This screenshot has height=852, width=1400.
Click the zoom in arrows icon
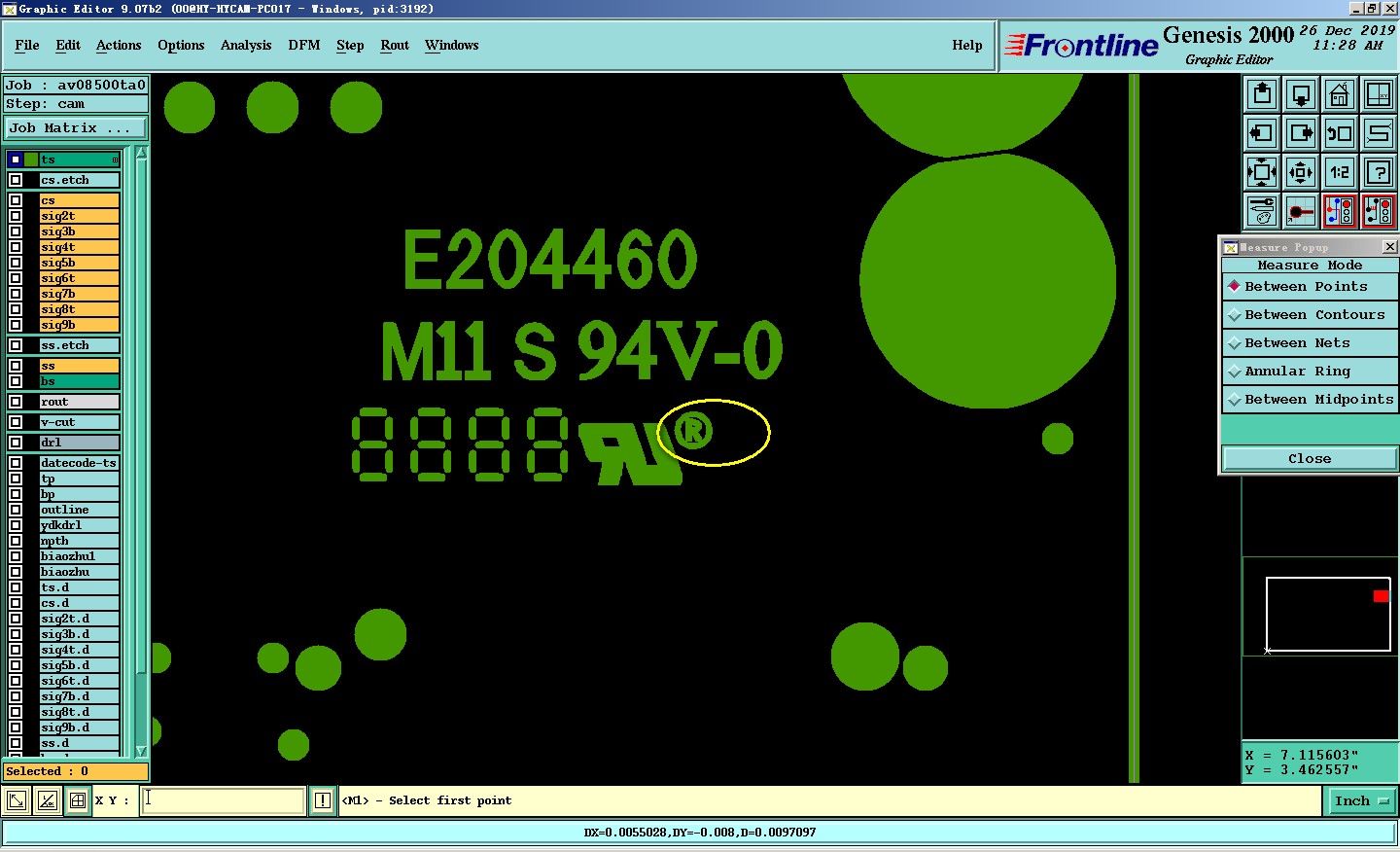pos(1262,172)
